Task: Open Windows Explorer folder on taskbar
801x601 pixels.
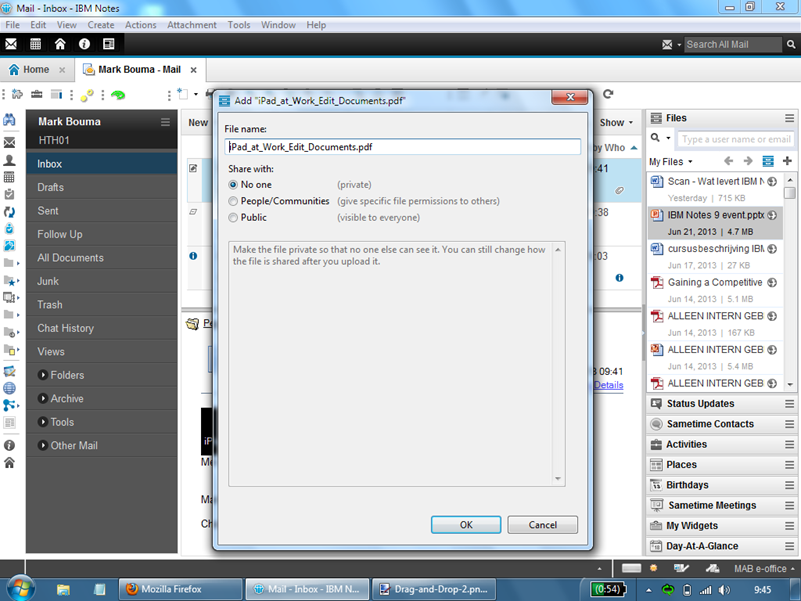Action: click(x=63, y=589)
